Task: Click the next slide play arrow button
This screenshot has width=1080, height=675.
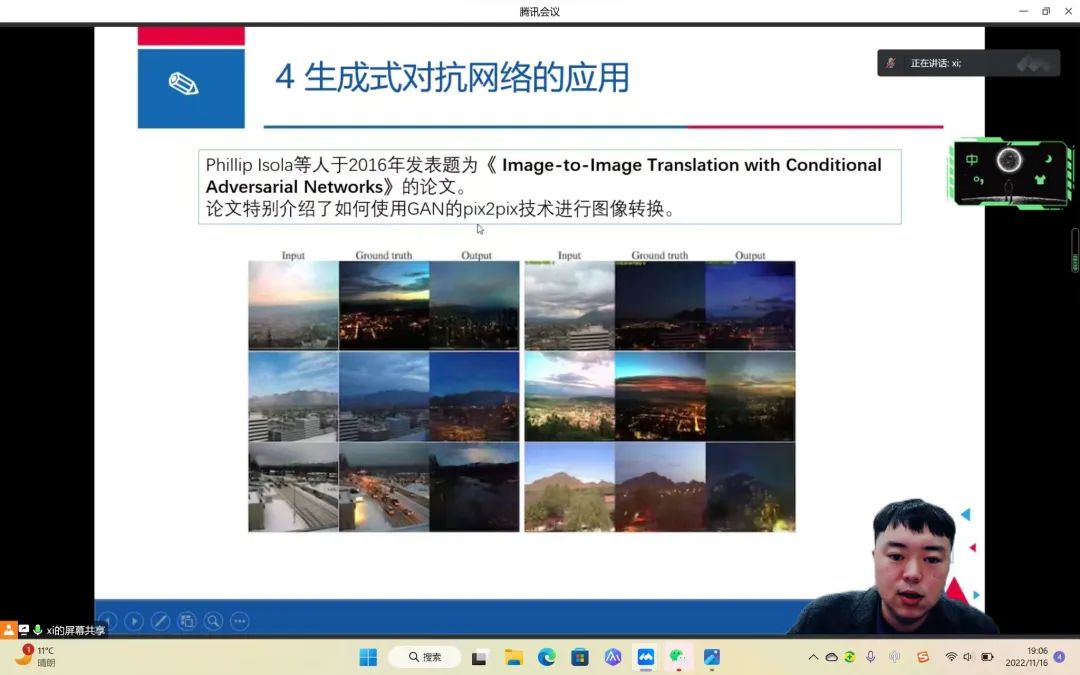Action: 133,621
